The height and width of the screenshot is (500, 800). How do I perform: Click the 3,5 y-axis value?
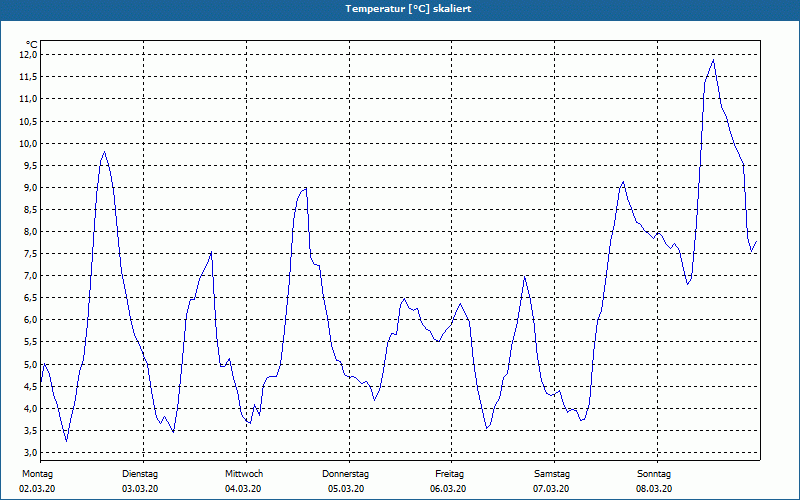coord(30,431)
